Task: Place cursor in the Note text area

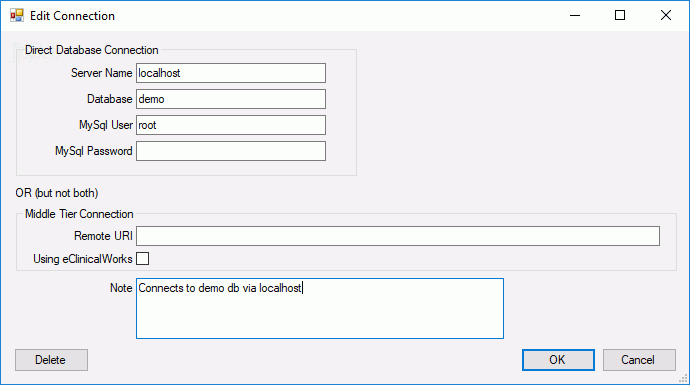Action: click(x=320, y=308)
